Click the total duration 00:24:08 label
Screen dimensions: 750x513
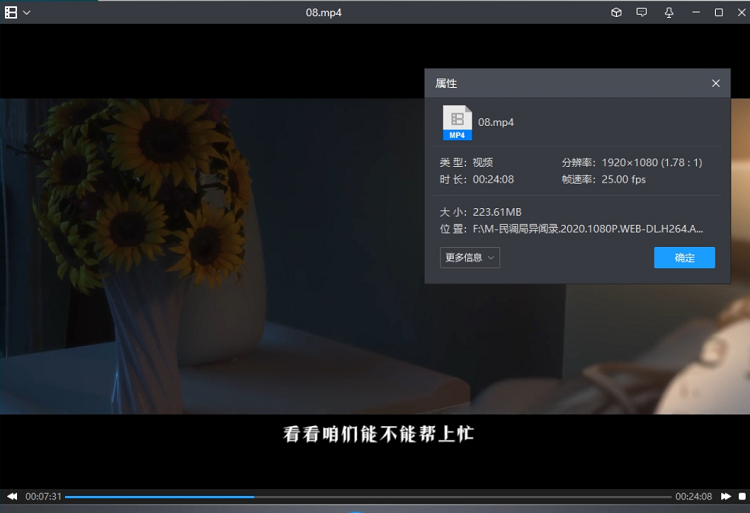(x=693, y=497)
